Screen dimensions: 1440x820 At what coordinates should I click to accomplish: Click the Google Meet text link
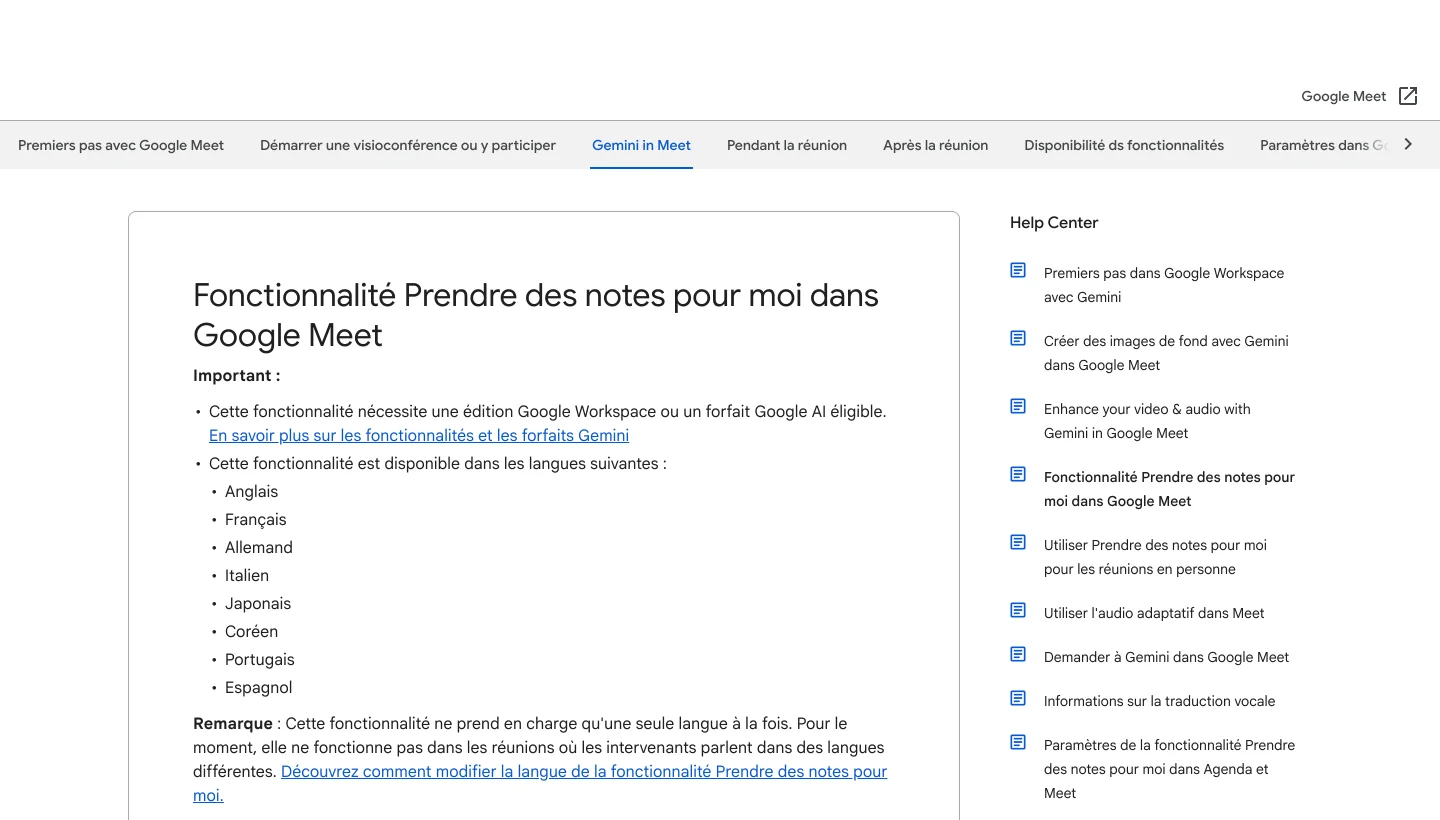click(x=1343, y=96)
